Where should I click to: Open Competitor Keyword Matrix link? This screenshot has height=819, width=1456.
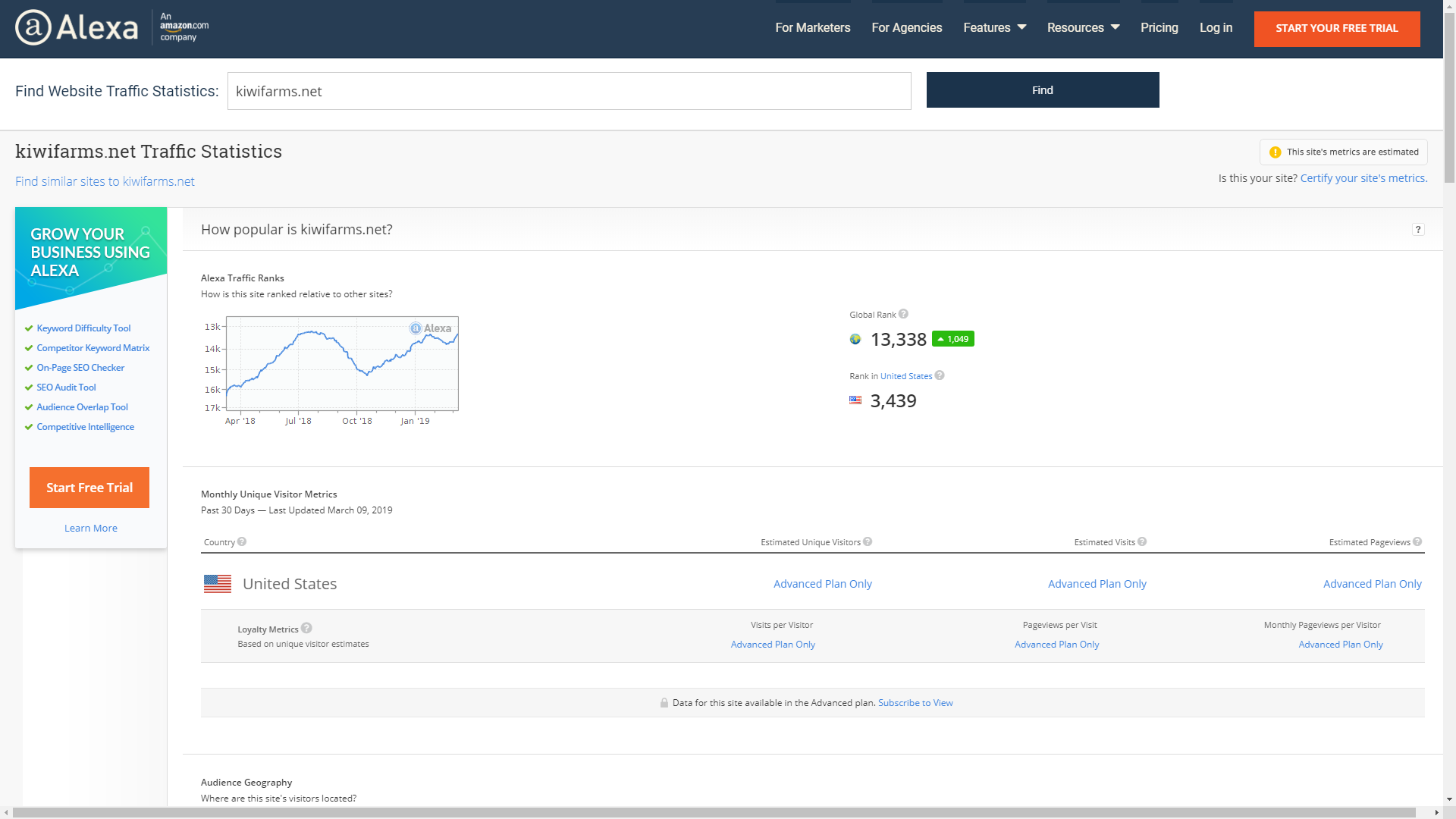[x=93, y=348]
